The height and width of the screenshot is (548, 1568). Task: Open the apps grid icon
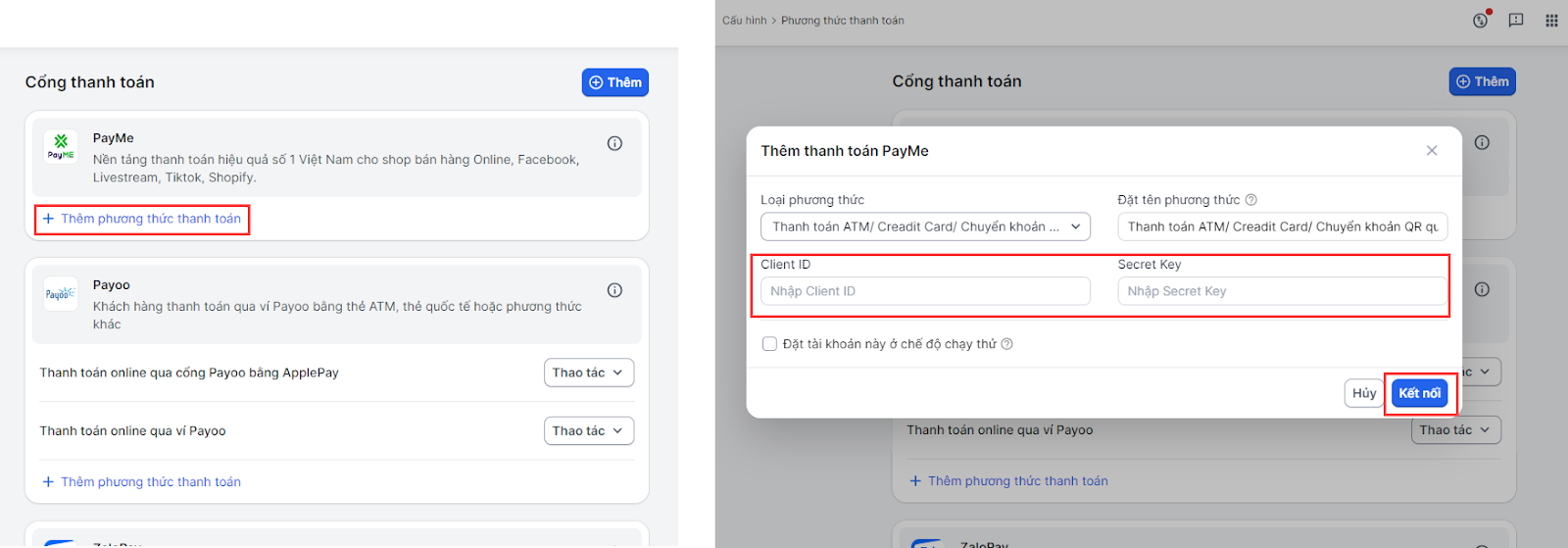coord(1551,20)
